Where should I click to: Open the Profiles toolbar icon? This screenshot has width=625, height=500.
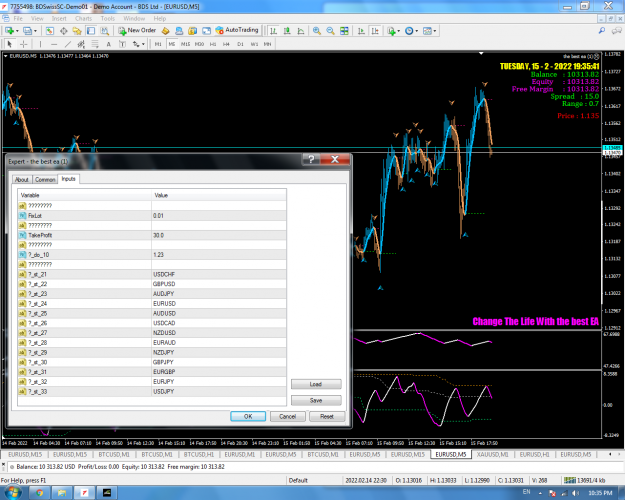tap(27, 31)
